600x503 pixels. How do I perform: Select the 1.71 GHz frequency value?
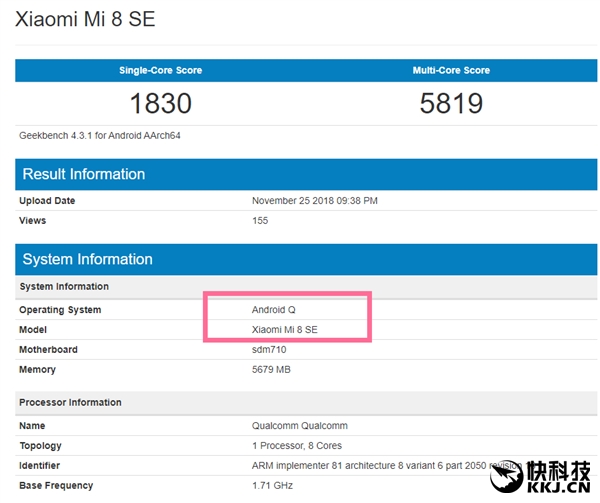pyautogui.click(x=272, y=485)
